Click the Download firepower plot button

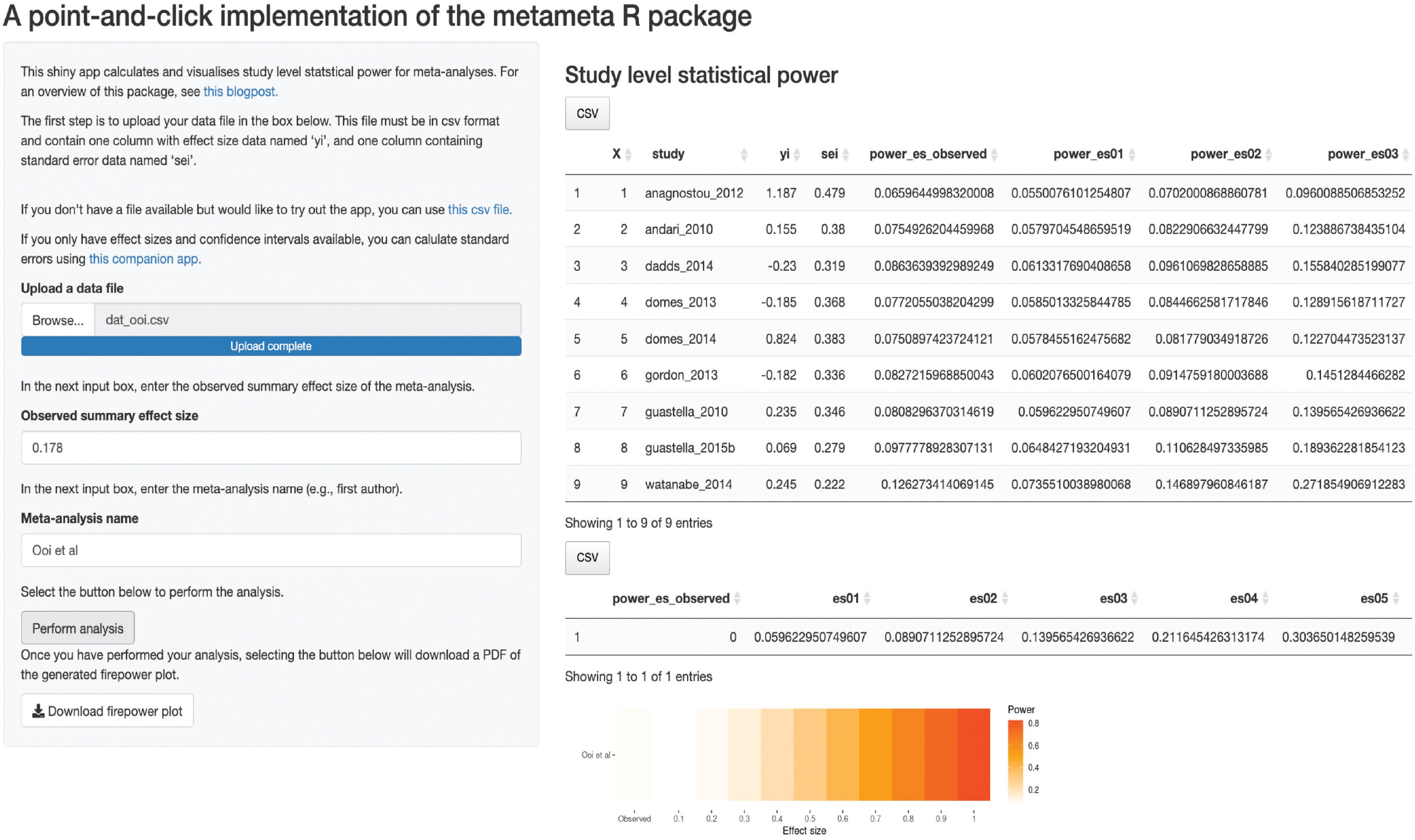pyautogui.click(x=107, y=711)
